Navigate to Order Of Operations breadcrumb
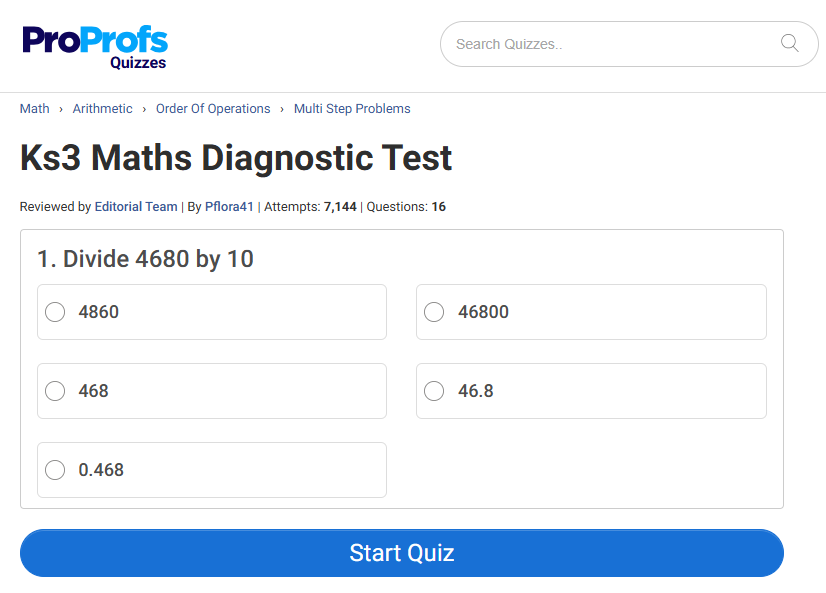 pyautogui.click(x=213, y=109)
